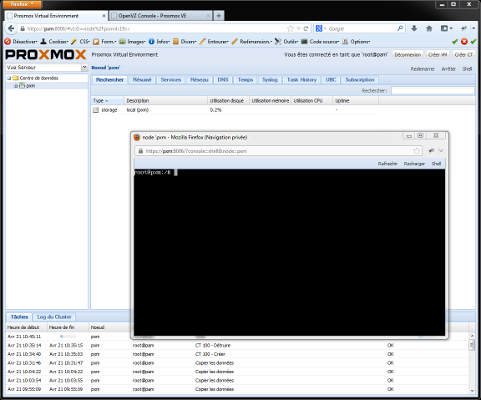Image resolution: width=481 pixels, height=400 pixels.
Task: Open the DNS tab
Action: tap(223, 80)
